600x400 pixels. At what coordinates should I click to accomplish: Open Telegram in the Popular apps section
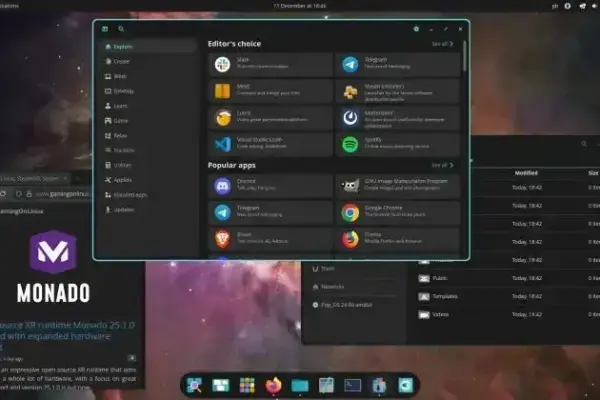(271, 212)
